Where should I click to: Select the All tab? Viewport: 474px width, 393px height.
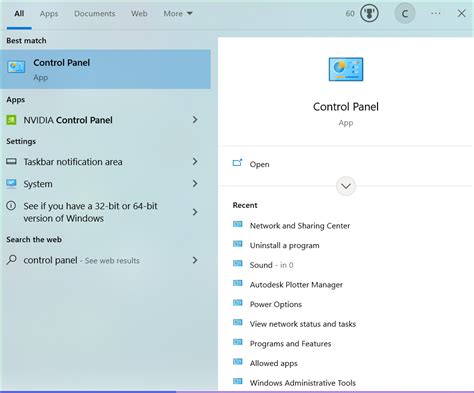click(19, 14)
